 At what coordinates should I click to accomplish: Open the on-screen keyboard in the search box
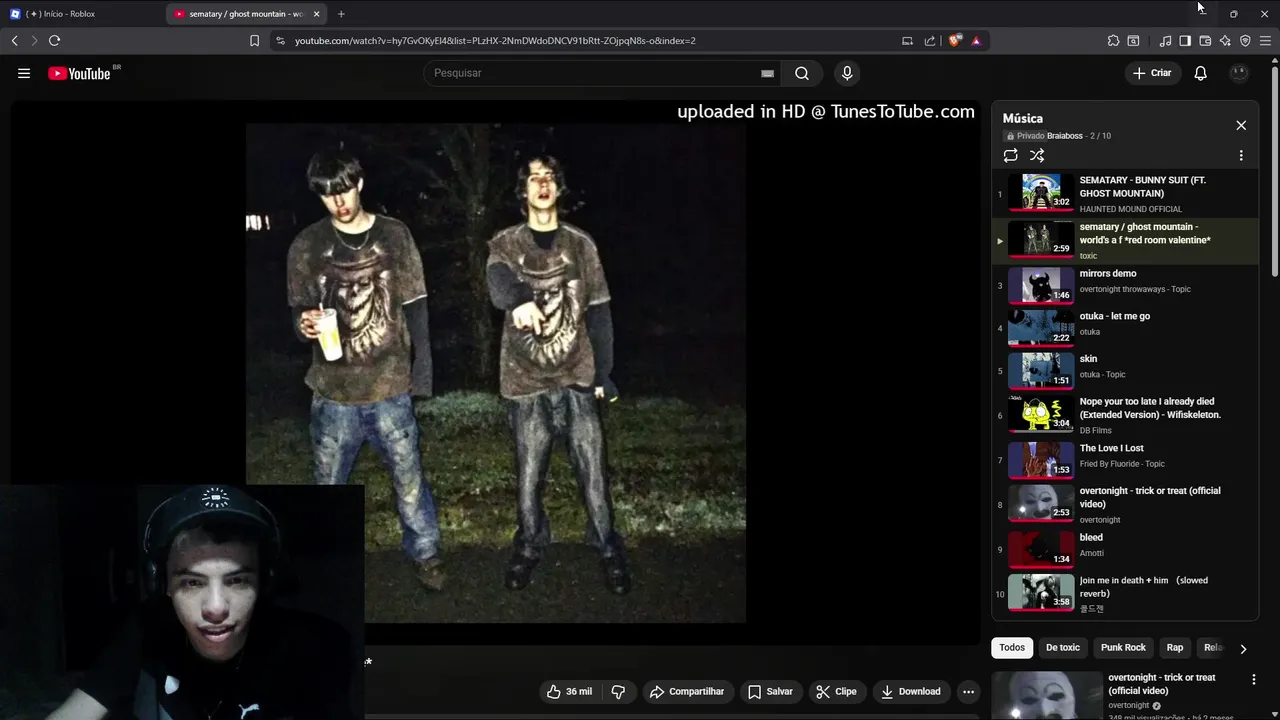(767, 73)
